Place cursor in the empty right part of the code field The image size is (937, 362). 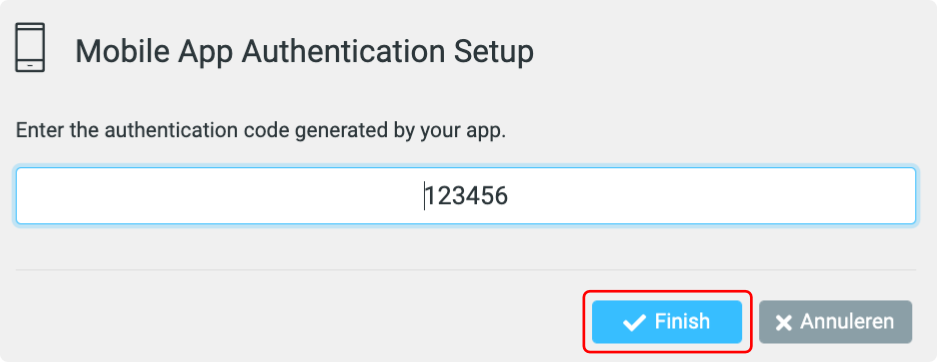coord(711,196)
